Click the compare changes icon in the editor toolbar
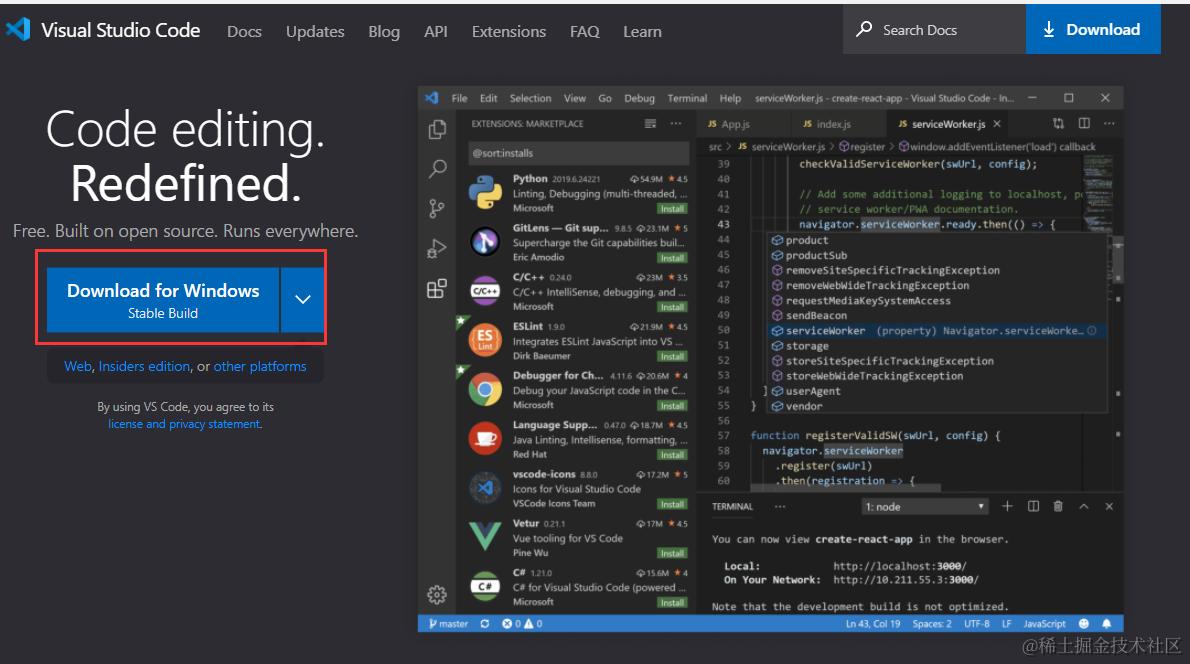 pos(1058,123)
